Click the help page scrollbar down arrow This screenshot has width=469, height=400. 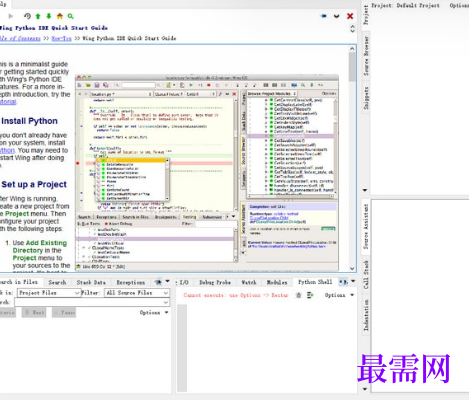[x=352, y=268]
